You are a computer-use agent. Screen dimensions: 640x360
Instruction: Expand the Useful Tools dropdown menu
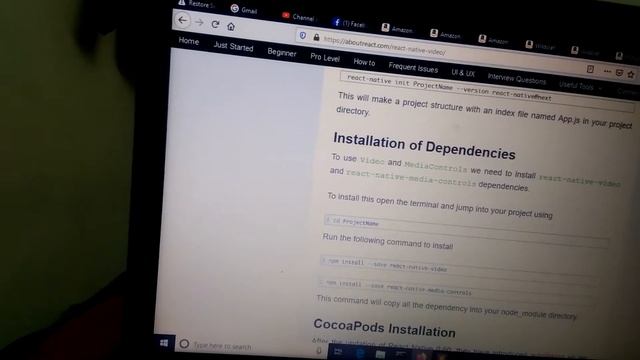pos(580,86)
